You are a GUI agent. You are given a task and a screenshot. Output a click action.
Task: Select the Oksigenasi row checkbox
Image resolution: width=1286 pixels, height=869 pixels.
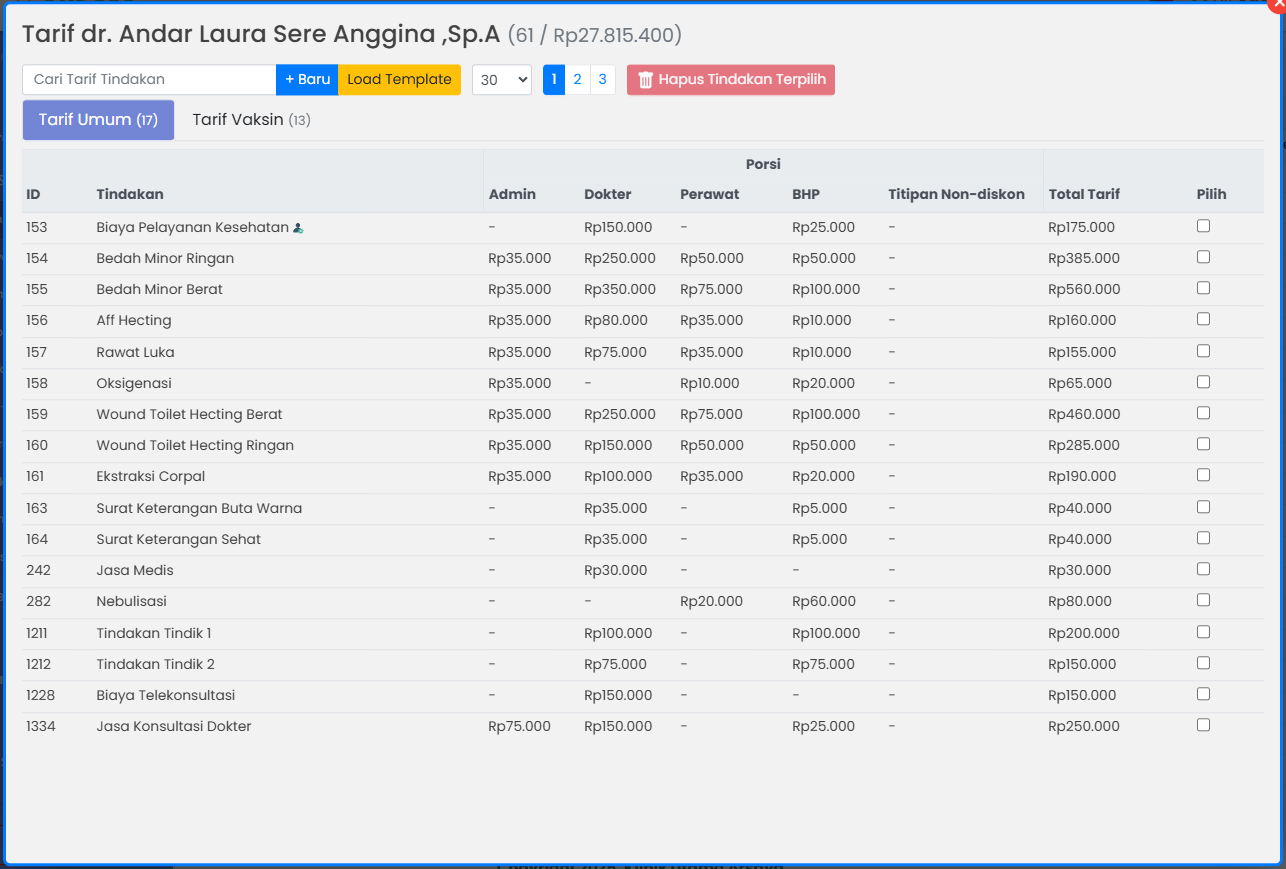coord(1203,382)
